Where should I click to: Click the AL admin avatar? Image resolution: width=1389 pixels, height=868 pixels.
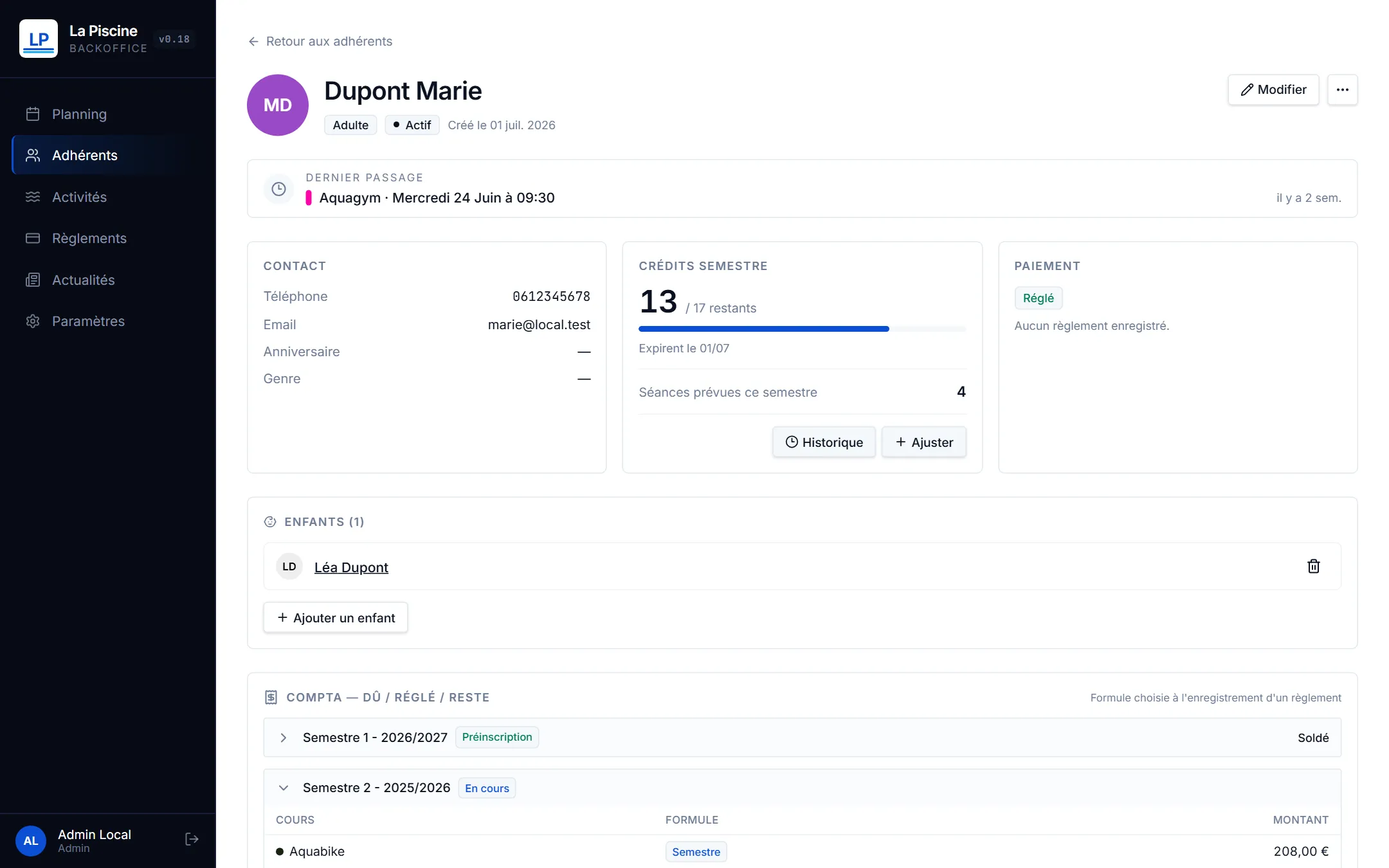31,840
